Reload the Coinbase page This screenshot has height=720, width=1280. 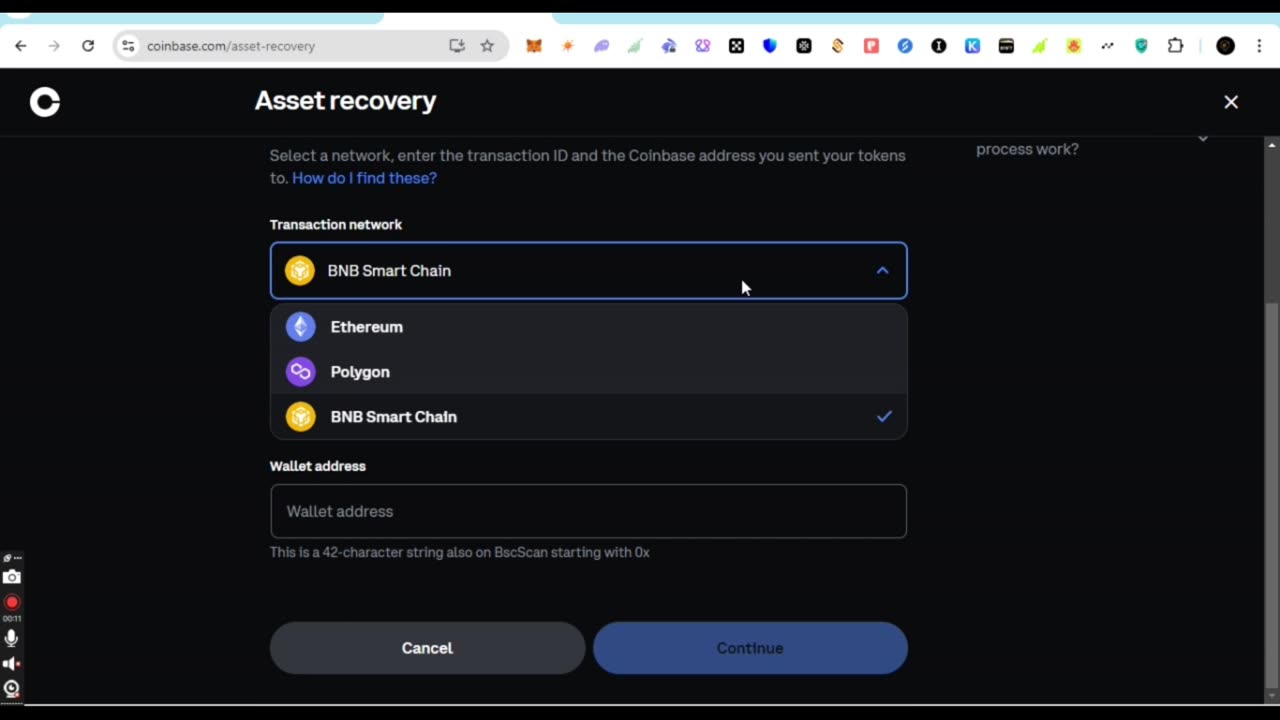pyautogui.click(x=88, y=46)
